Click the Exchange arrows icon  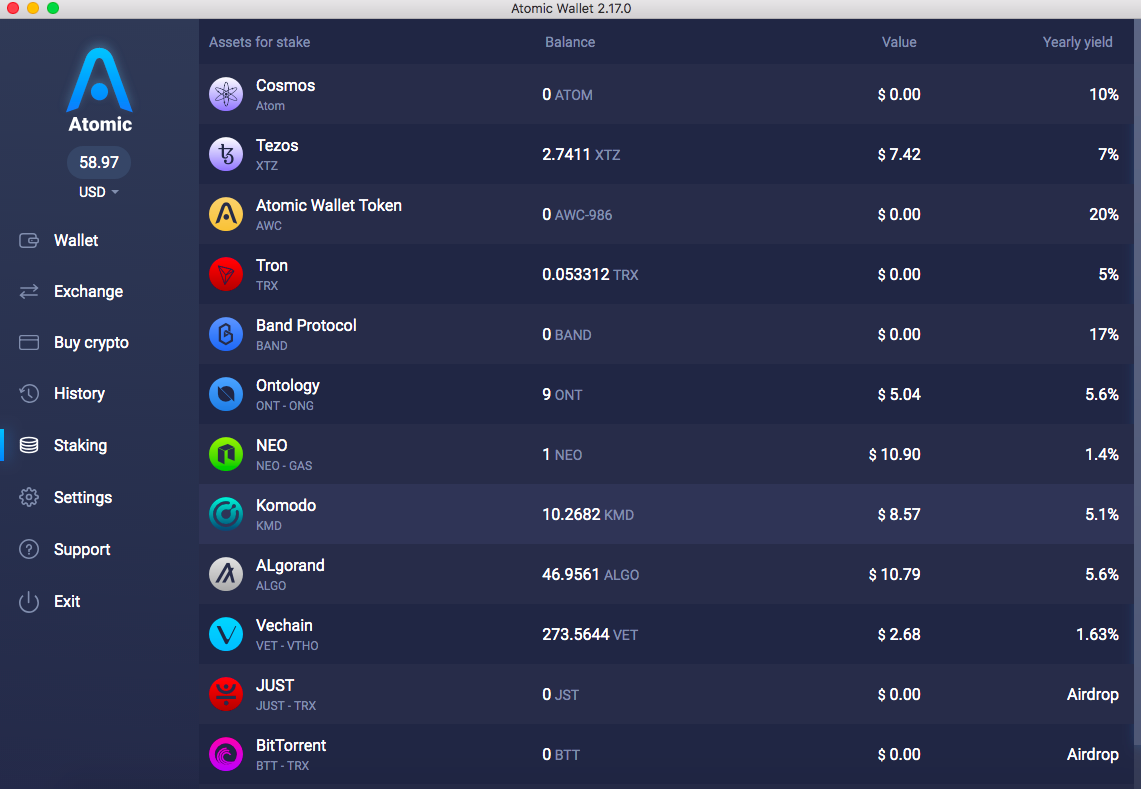pos(29,291)
